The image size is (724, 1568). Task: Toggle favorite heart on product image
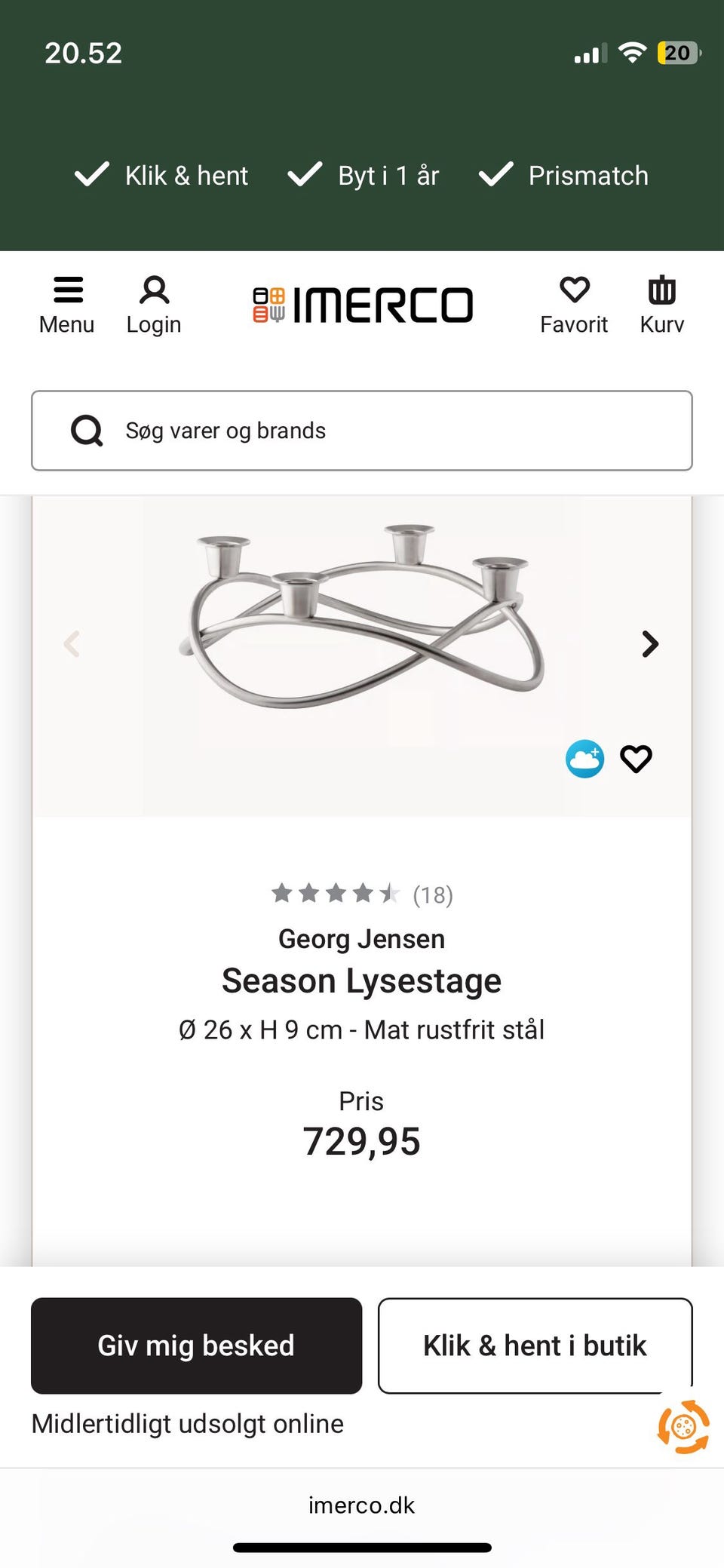coord(636,759)
